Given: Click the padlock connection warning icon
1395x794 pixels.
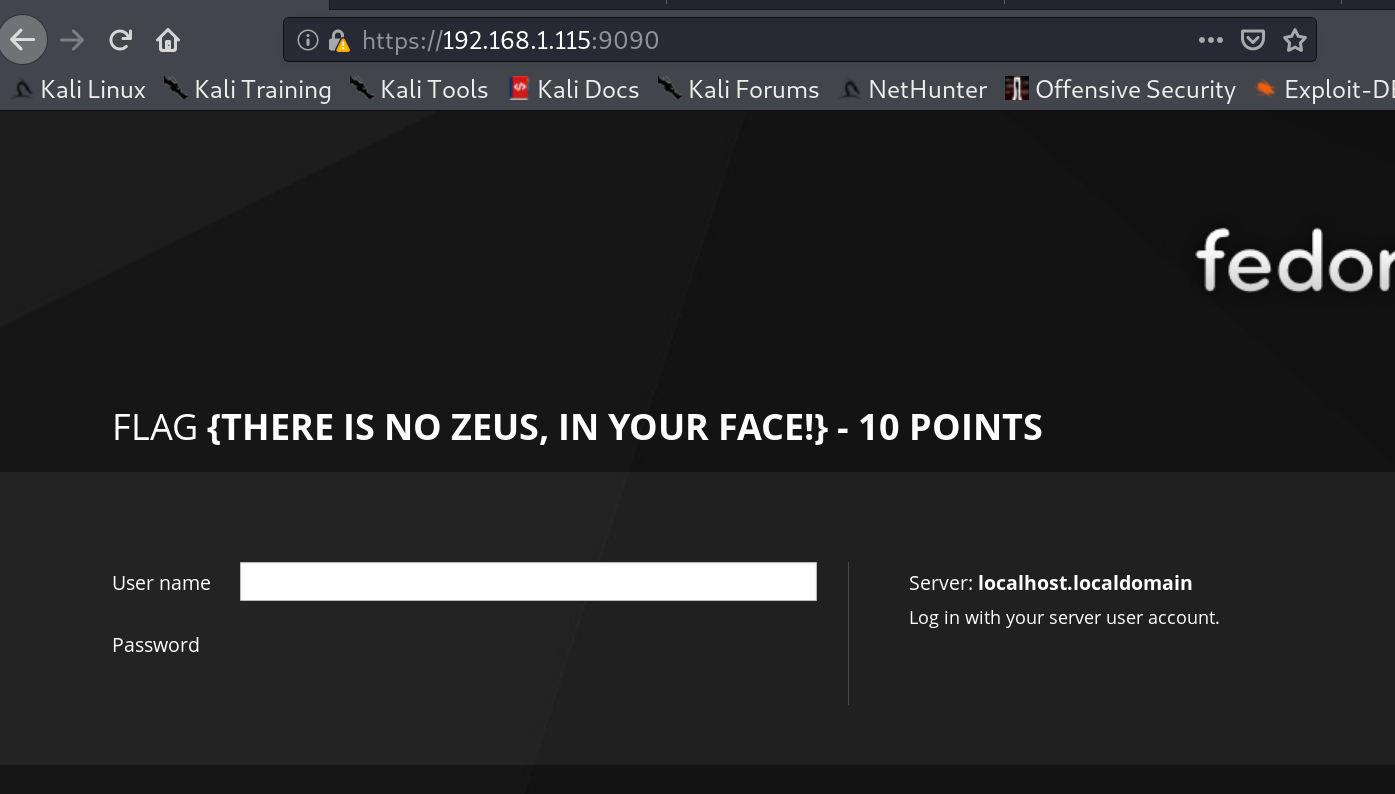Looking at the screenshot, I should tap(339, 40).
